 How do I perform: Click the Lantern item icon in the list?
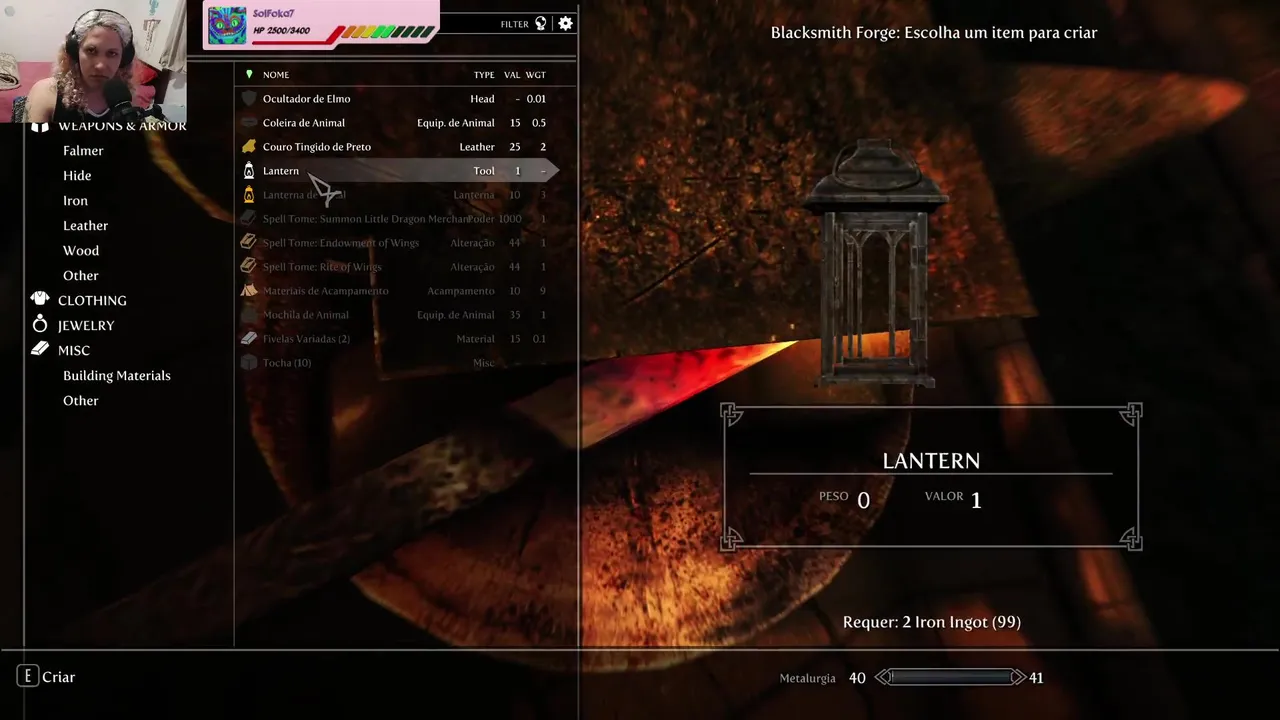249,171
